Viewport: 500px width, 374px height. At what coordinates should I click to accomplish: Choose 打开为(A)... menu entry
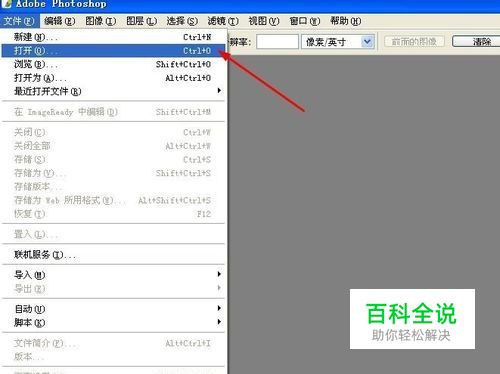pos(113,78)
